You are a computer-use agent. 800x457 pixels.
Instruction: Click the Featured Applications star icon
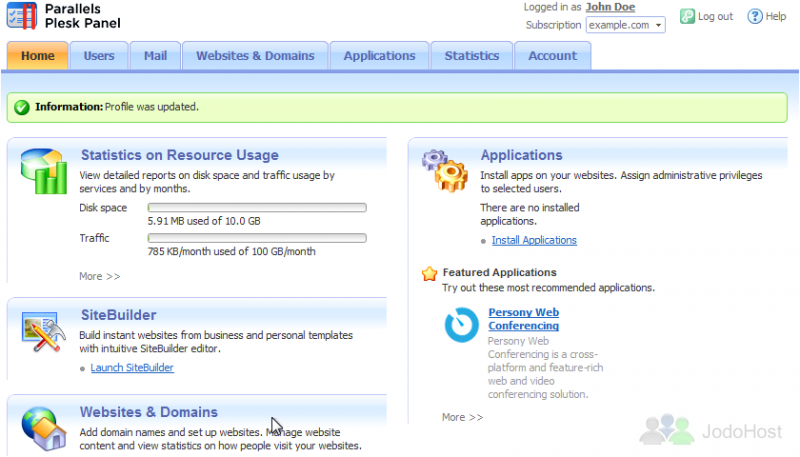[430, 274]
